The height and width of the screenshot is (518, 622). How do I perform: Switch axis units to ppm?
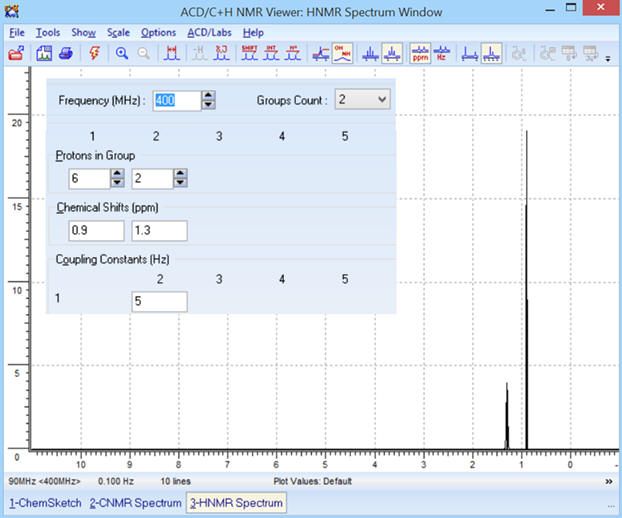pos(420,53)
